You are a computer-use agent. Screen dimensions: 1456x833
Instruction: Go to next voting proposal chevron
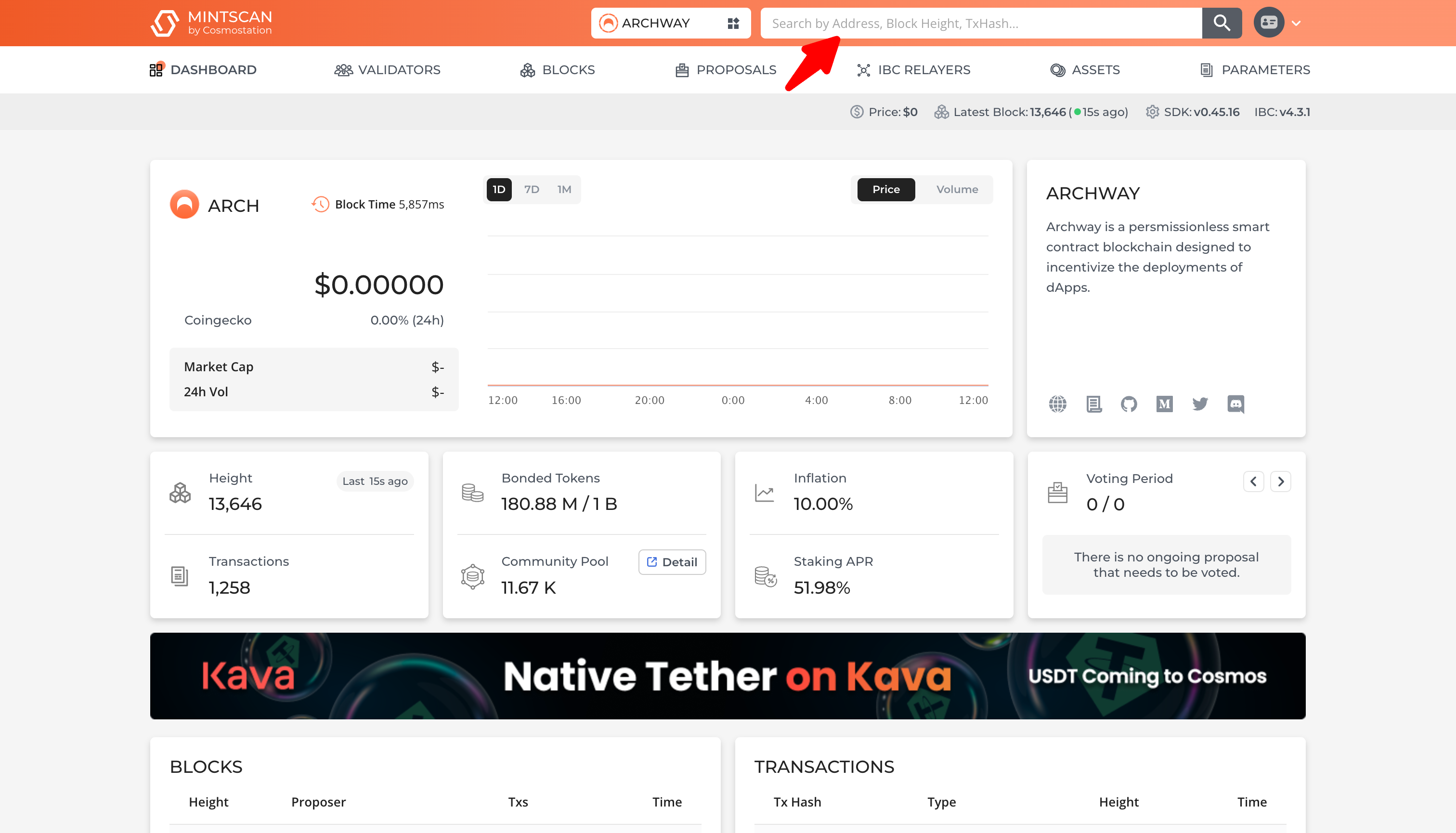[x=1280, y=482]
